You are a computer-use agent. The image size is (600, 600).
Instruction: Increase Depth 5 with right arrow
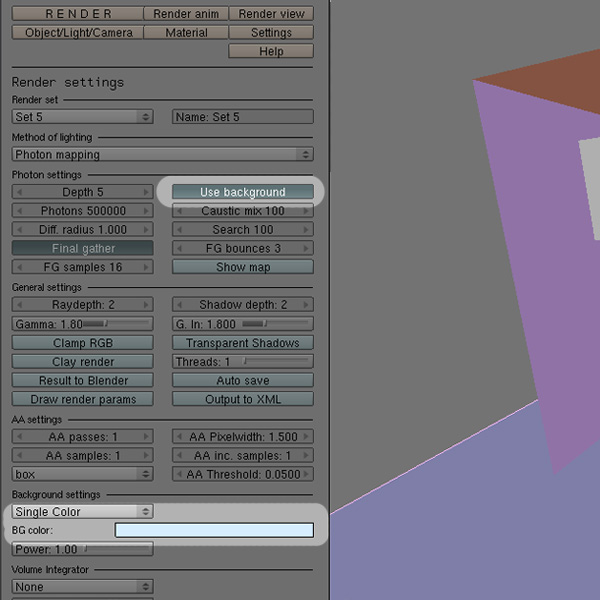point(146,192)
